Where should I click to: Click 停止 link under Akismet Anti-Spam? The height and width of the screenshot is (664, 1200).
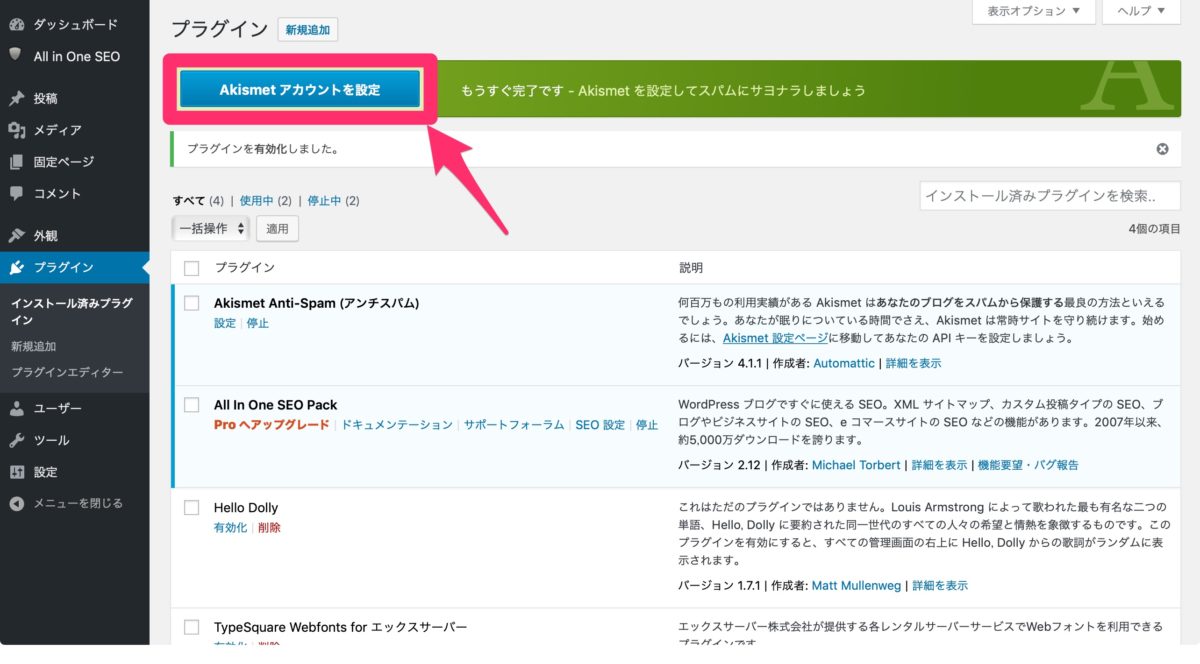[x=258, y=323]
